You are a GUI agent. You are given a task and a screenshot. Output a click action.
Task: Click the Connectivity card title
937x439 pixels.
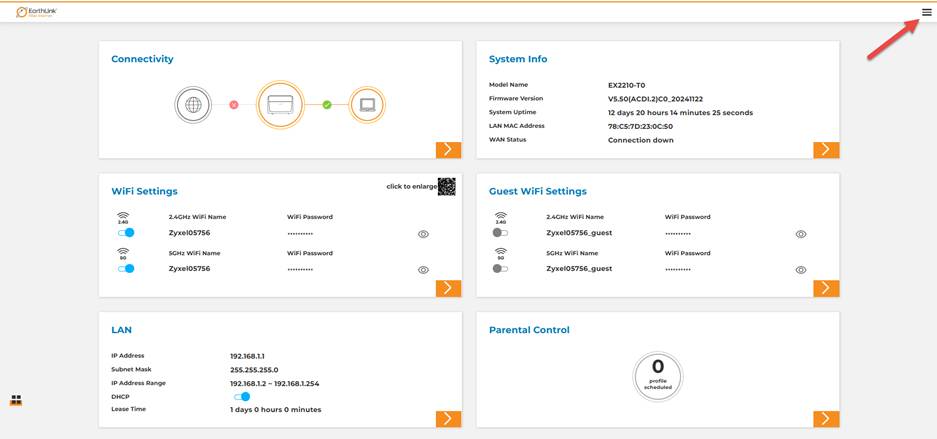[142, 59]
